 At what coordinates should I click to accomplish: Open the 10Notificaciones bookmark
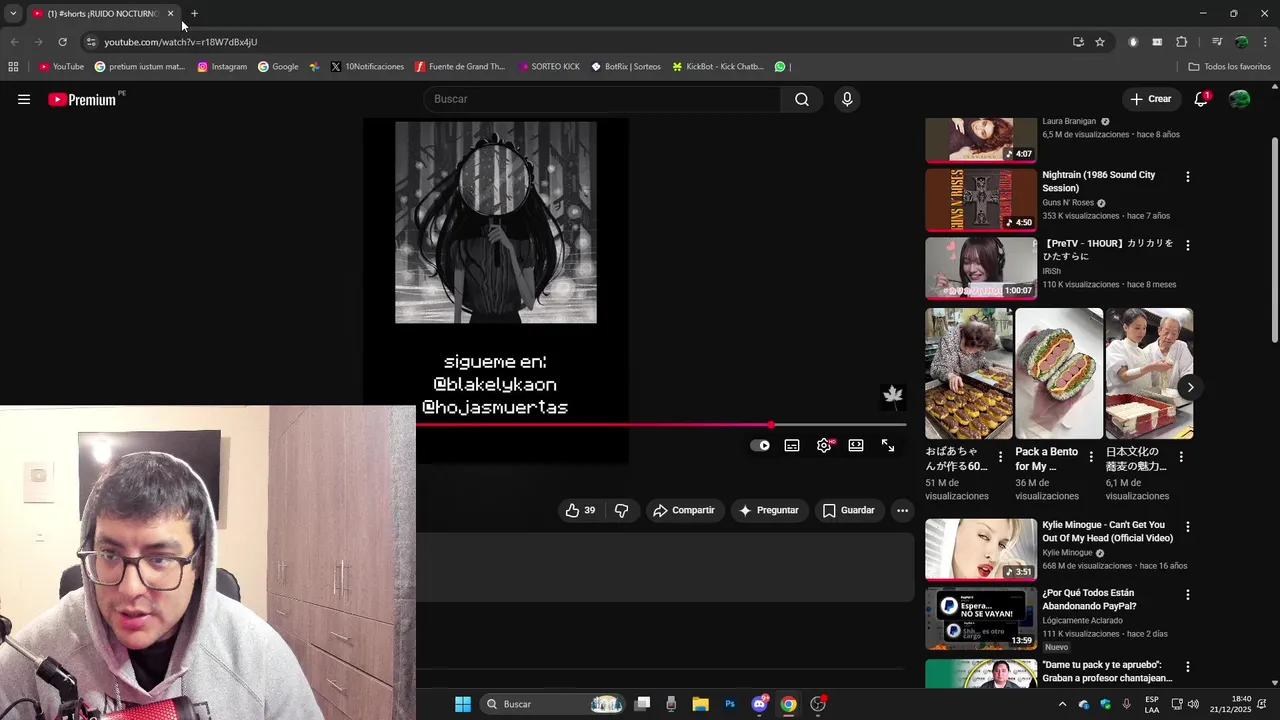tap(367, 67)
